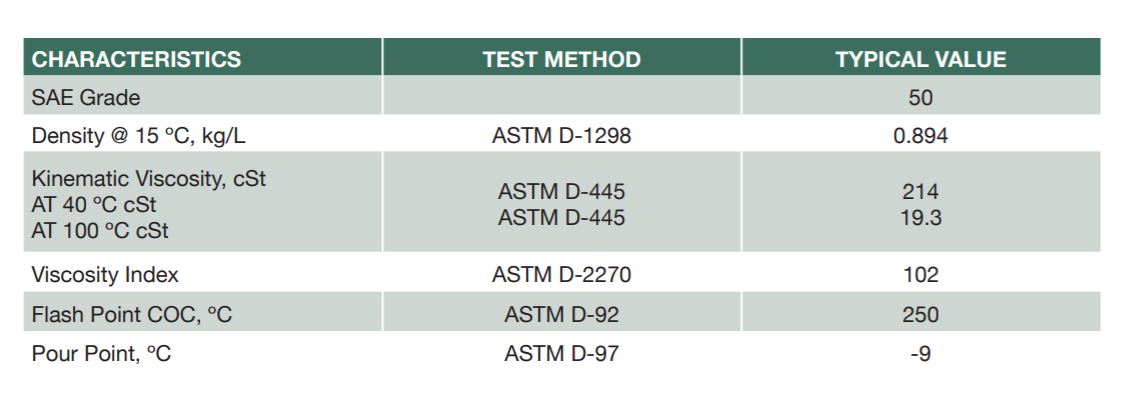The width and height of the screenshot is (1140, 406).
Task: Click the SAE Grade value 50
Action: (920, 97)
